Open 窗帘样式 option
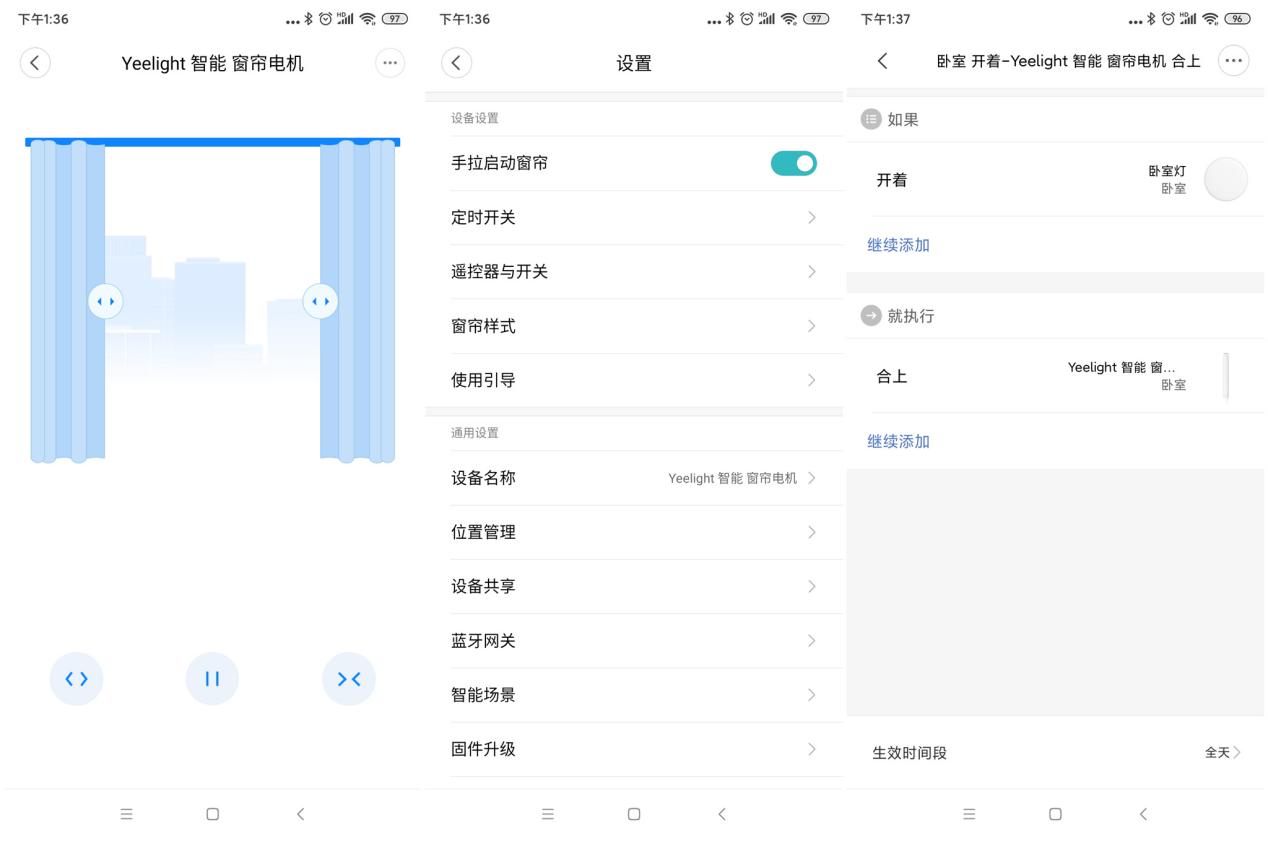This screenshot has height=843, width=1268. tap(634, 326)
